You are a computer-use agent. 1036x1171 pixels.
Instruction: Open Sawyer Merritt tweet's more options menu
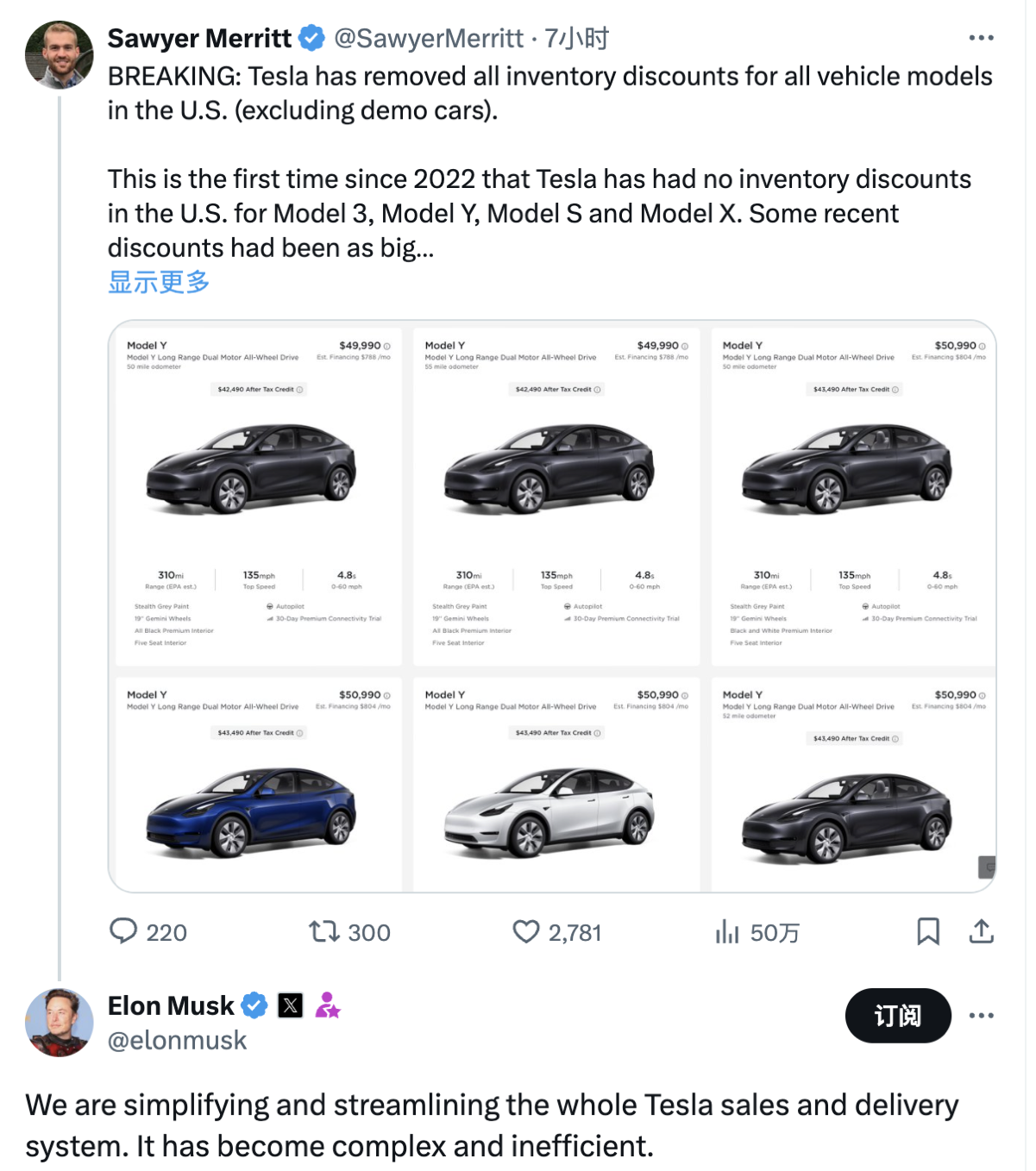click(x=981, y=38)
